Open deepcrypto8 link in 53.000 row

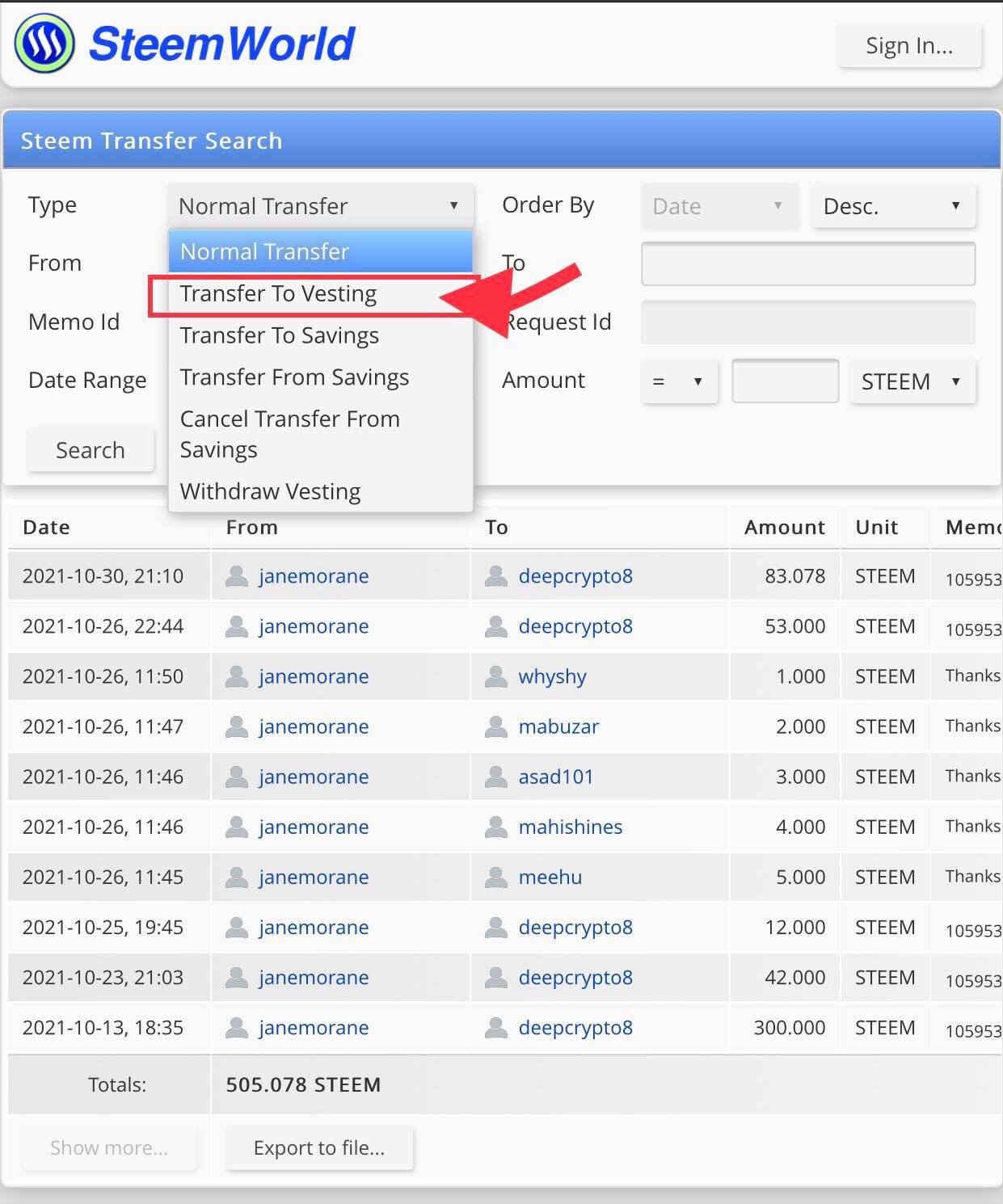575,626
